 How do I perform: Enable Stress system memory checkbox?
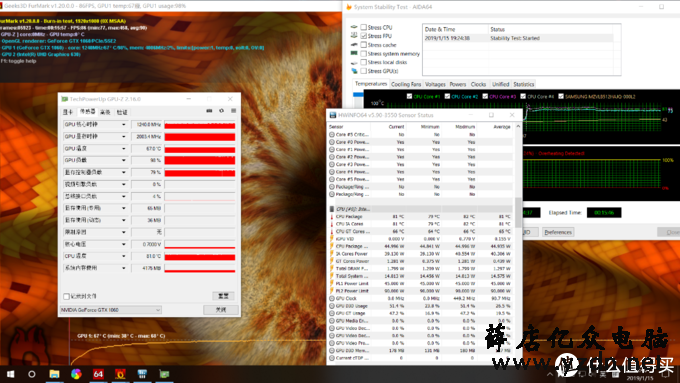tap(363, 54)
